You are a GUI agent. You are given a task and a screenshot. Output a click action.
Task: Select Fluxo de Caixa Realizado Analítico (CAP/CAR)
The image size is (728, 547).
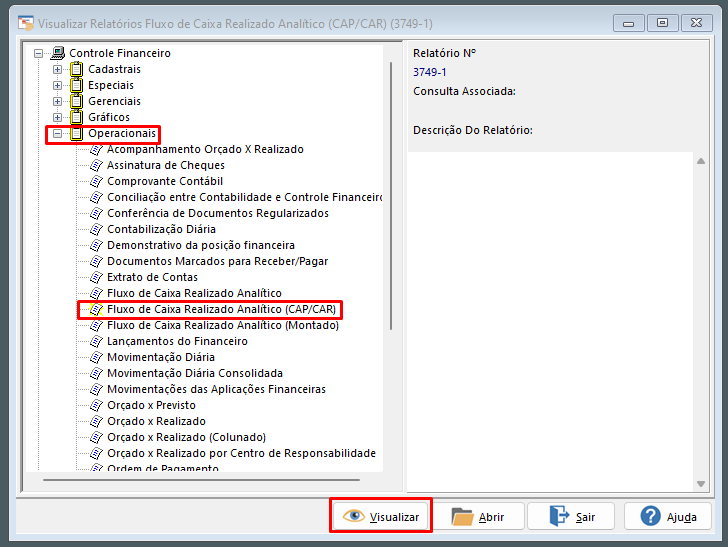click(221, 310)
